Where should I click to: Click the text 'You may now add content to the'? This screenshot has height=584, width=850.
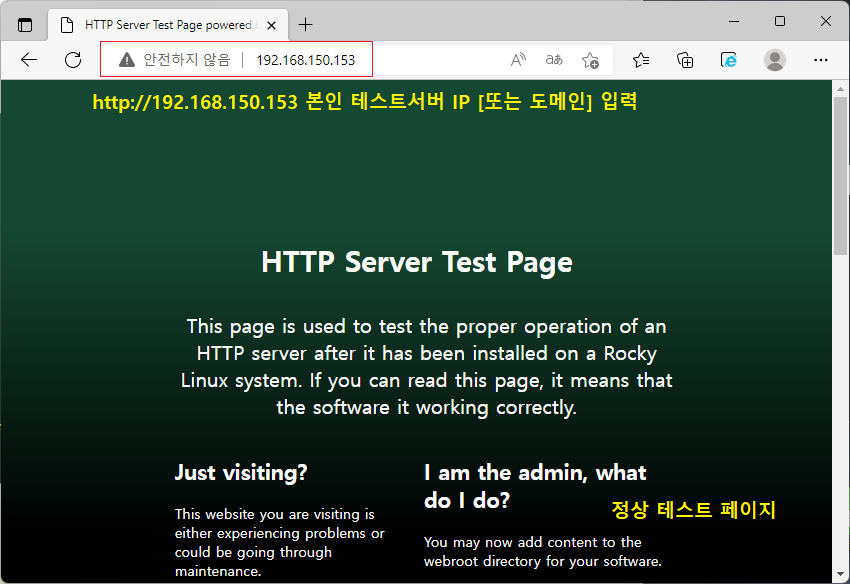pos(532,542)
